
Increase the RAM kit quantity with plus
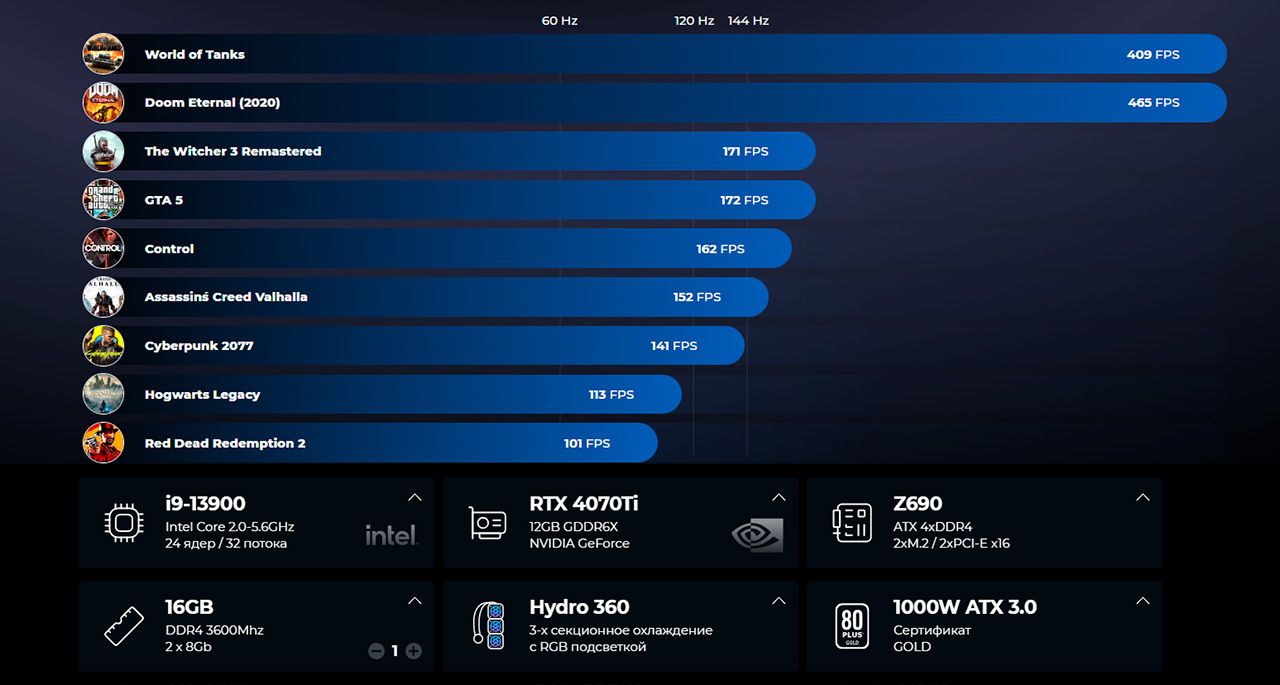[x=413, y=651]
